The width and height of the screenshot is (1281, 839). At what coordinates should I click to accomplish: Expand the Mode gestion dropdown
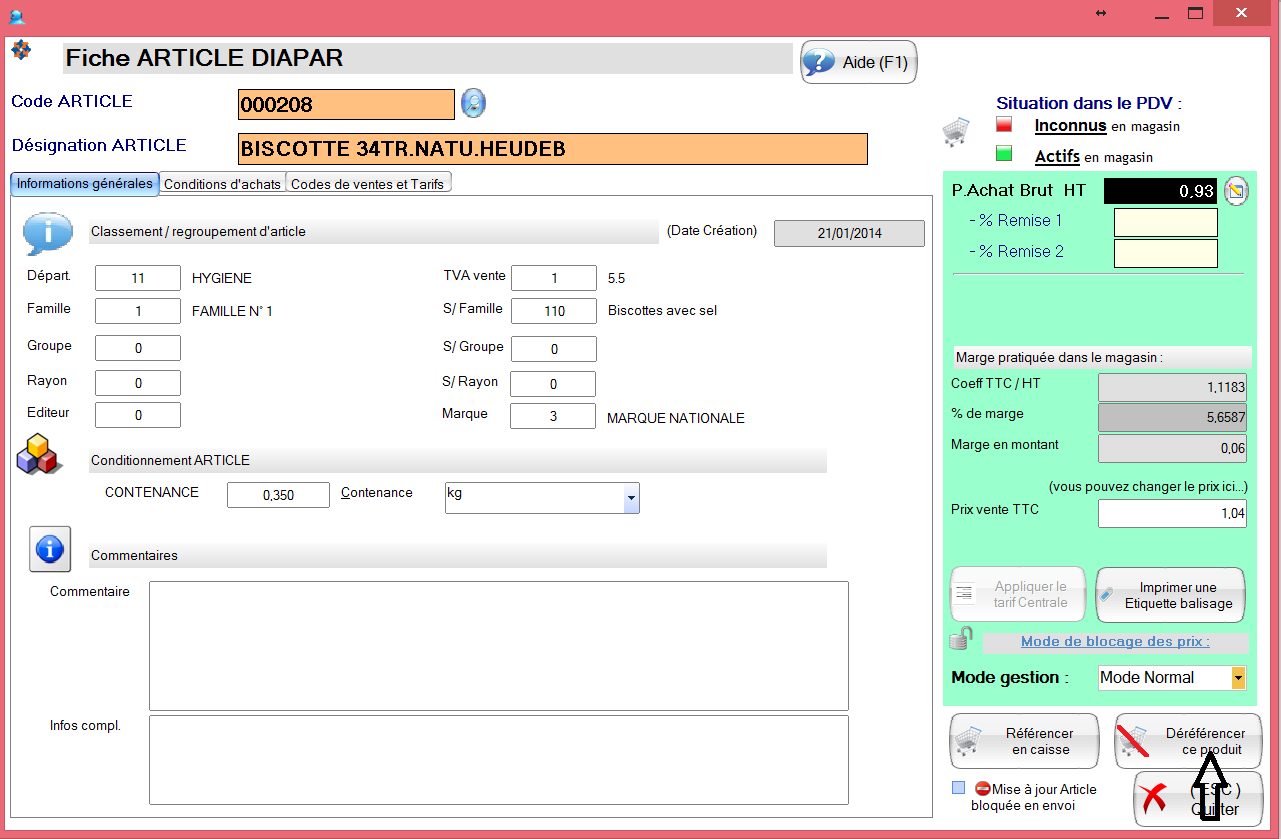point(1238,678)
